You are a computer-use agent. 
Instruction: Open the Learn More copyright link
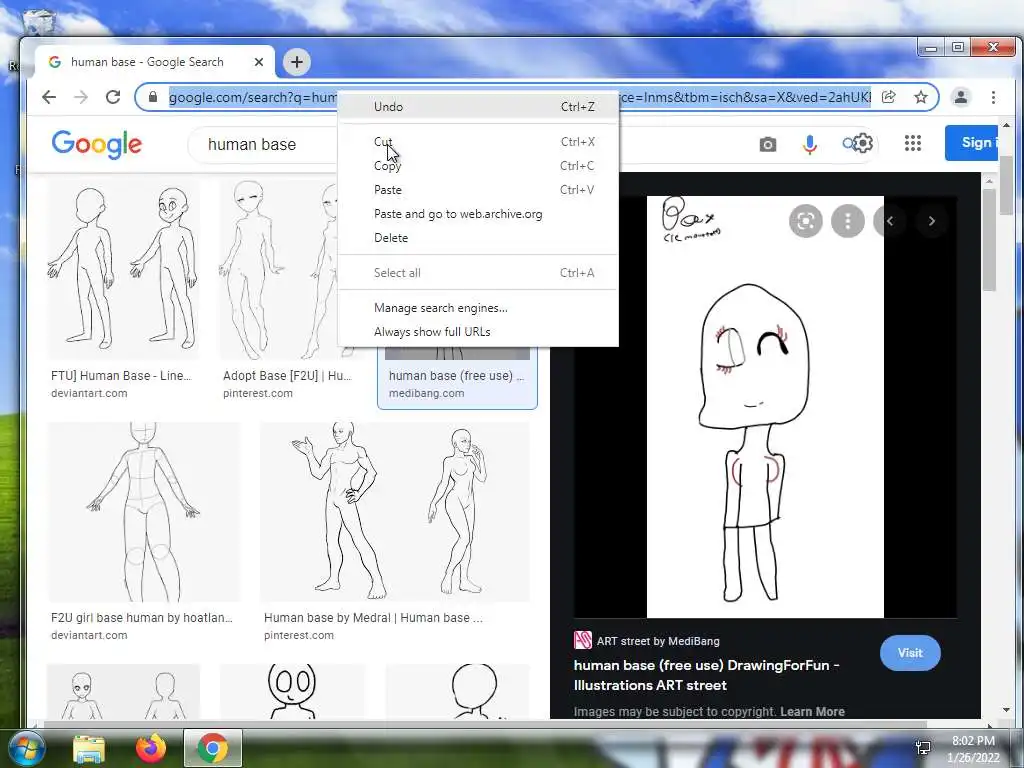point(812,712)
